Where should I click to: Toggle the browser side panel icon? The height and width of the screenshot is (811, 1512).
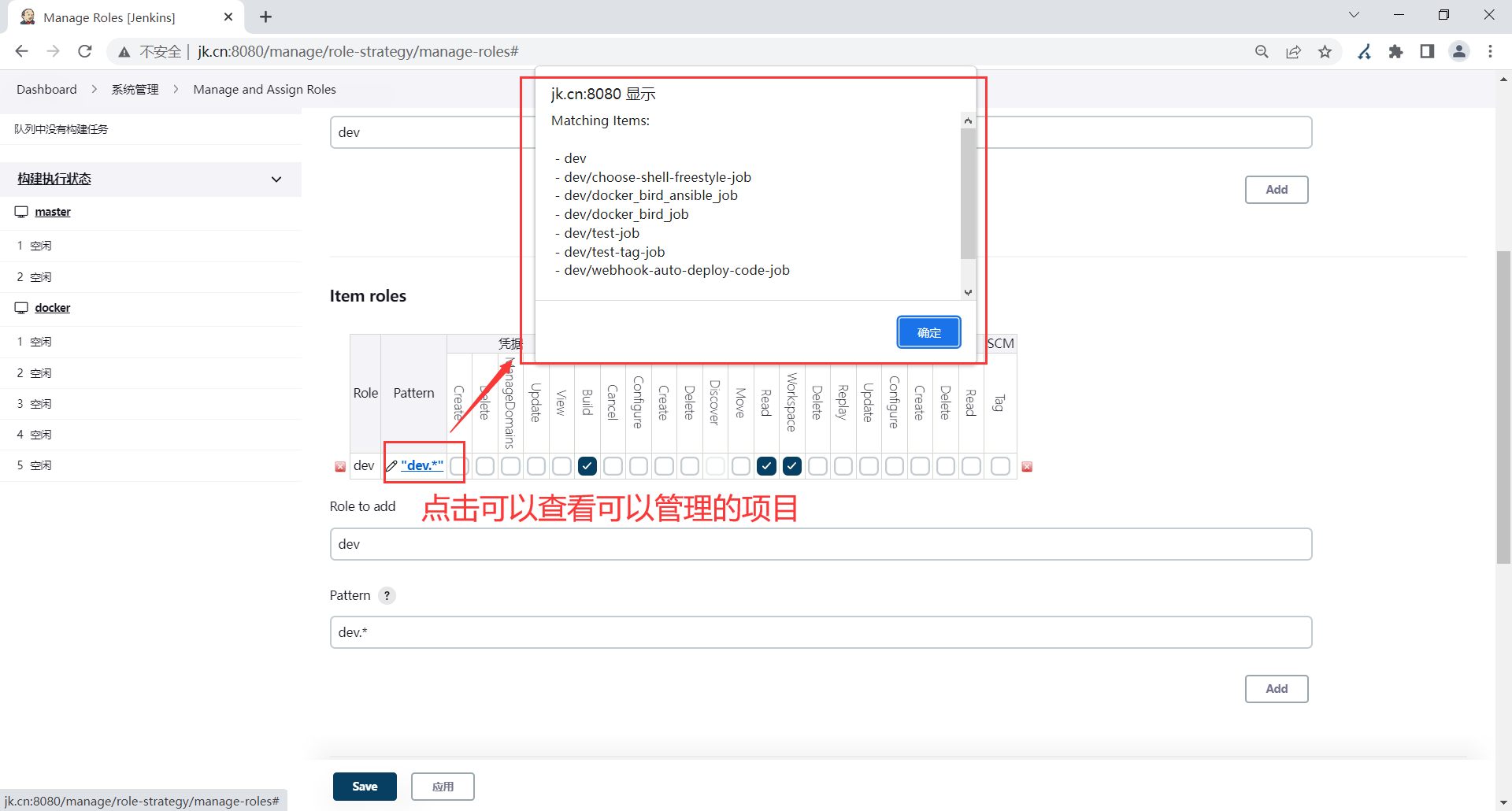[x=1427, y=51]
